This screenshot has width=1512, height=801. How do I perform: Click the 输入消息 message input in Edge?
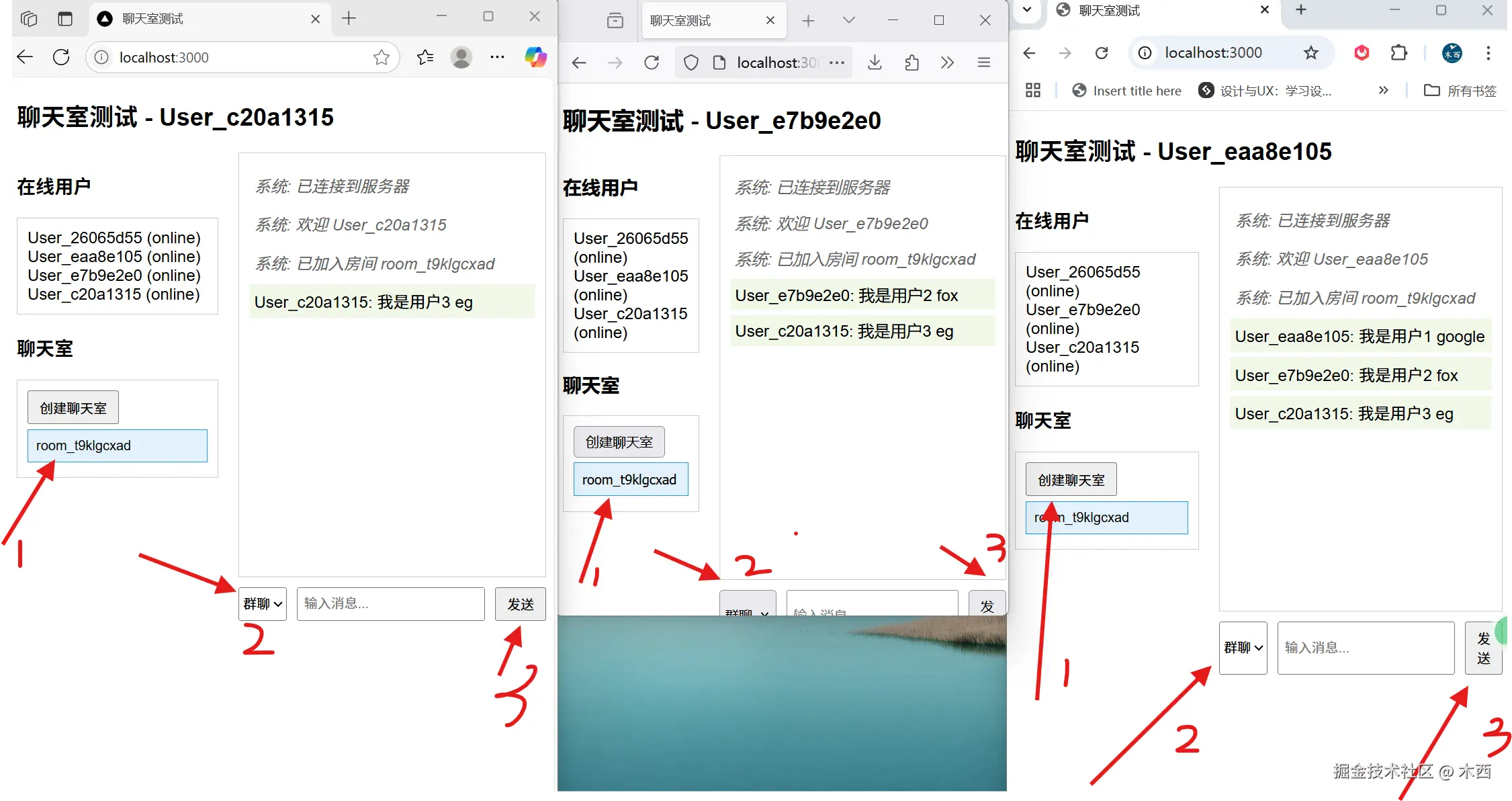390,603
